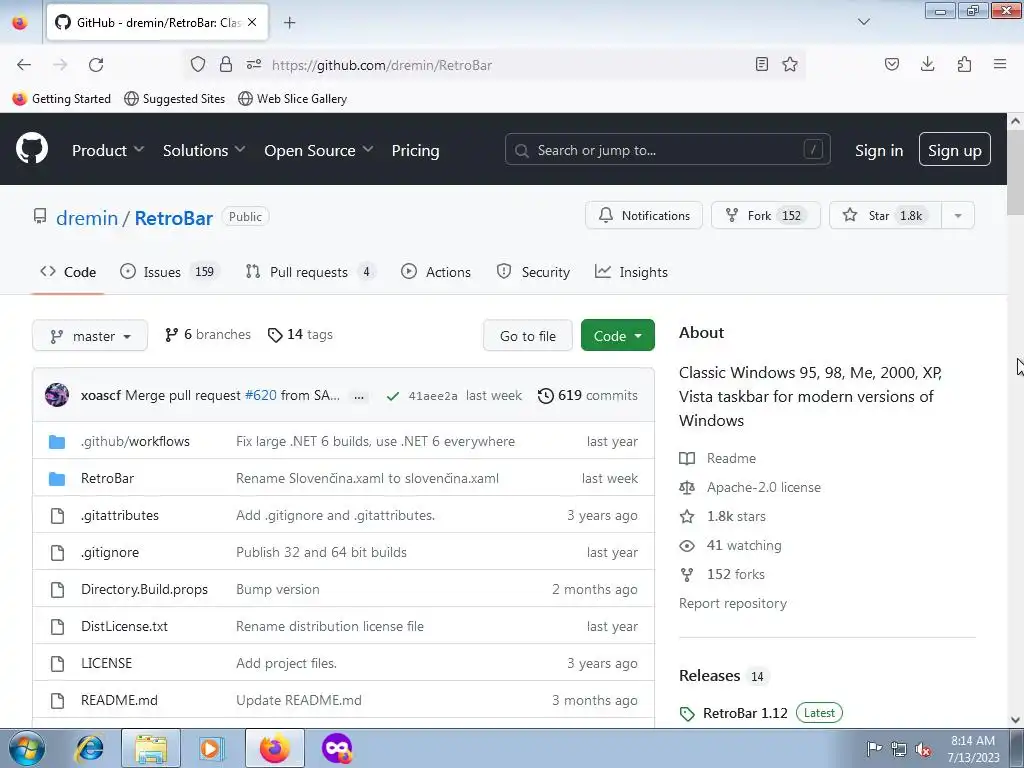The width and height of the screenshot is (1024, 768).
Task: Click the browser address bar URL
Action: pos(381,65)
